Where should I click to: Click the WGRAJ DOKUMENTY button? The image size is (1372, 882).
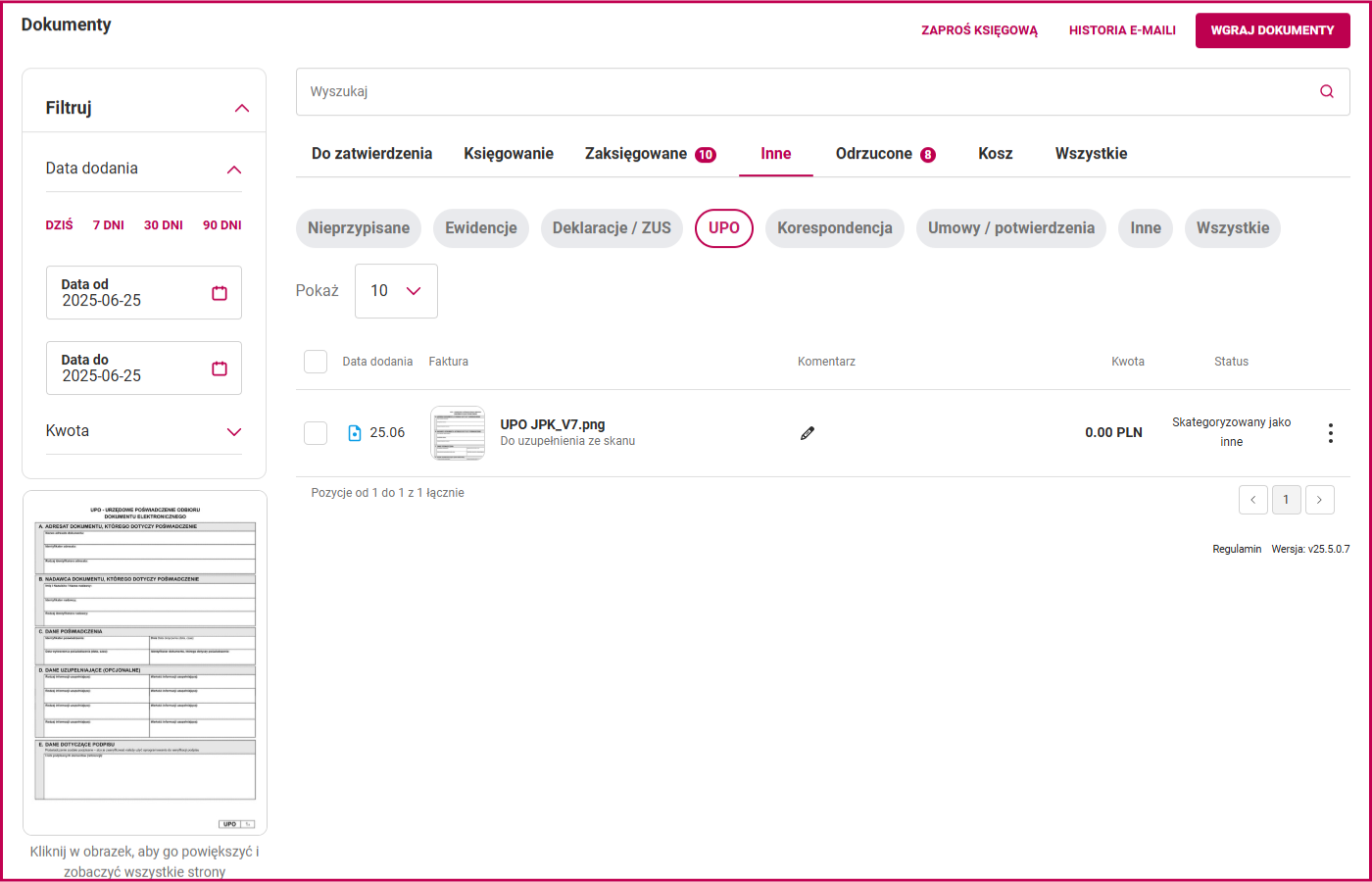[x=1273, y=30]
